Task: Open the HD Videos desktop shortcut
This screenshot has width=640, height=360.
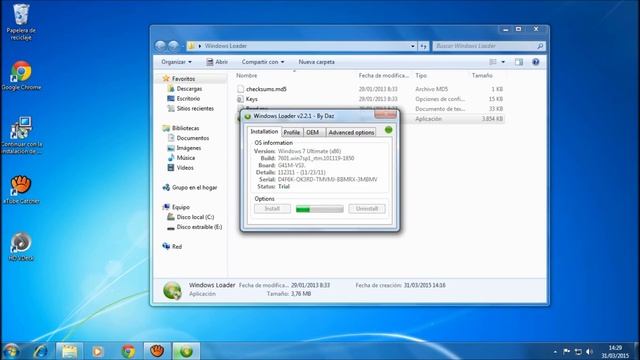Action: (x=21, y=247)
